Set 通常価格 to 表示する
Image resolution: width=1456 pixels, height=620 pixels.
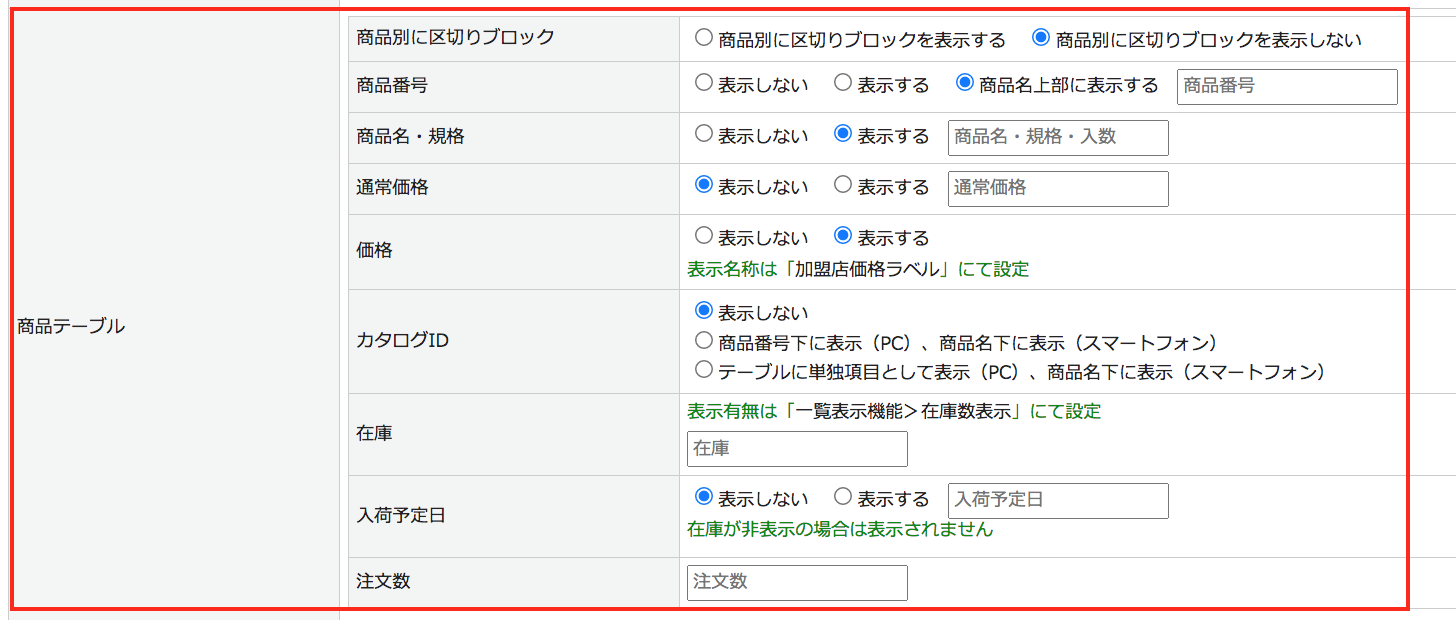coord(843,185)
